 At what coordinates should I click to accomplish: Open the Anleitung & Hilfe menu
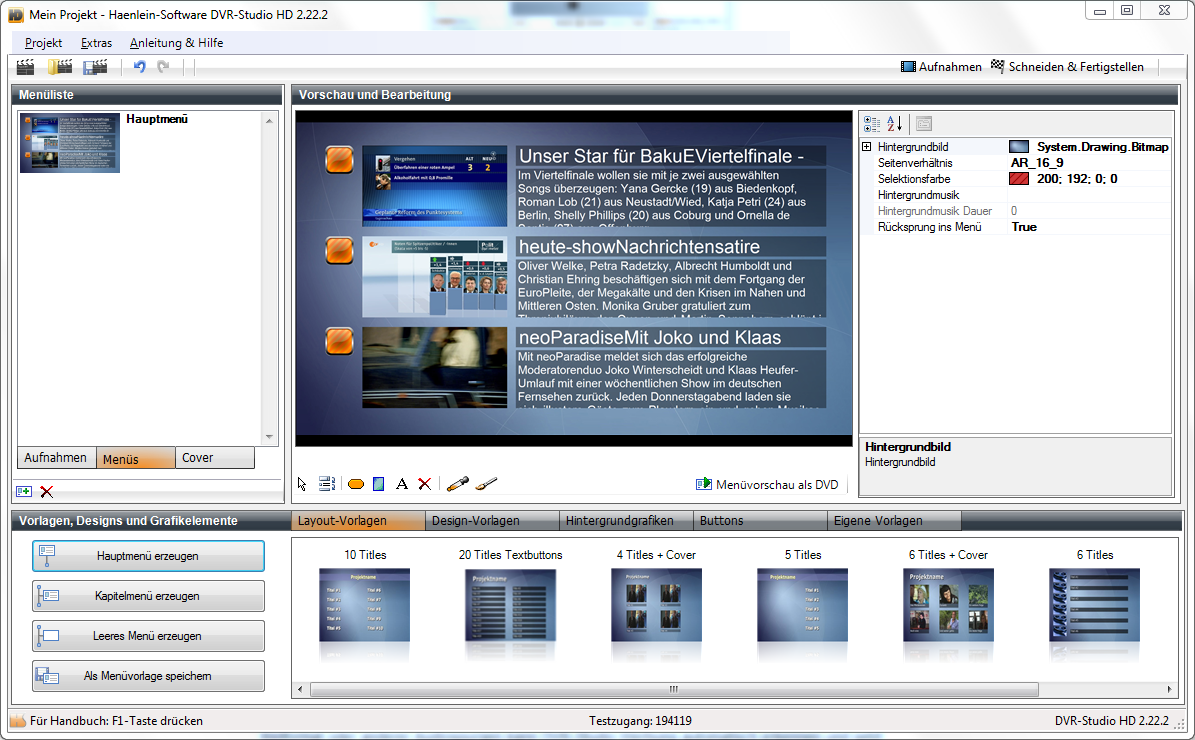pyautogui.click(x=176, y=43)
